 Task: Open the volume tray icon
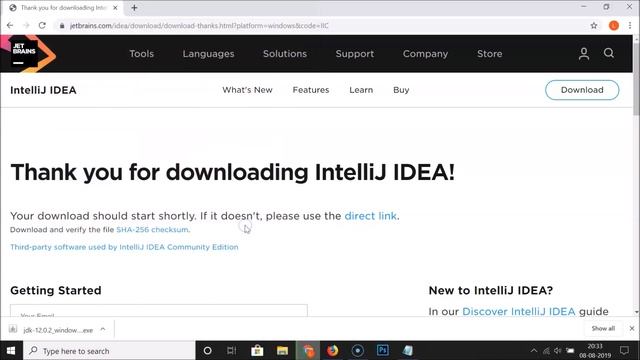[558, 351]
